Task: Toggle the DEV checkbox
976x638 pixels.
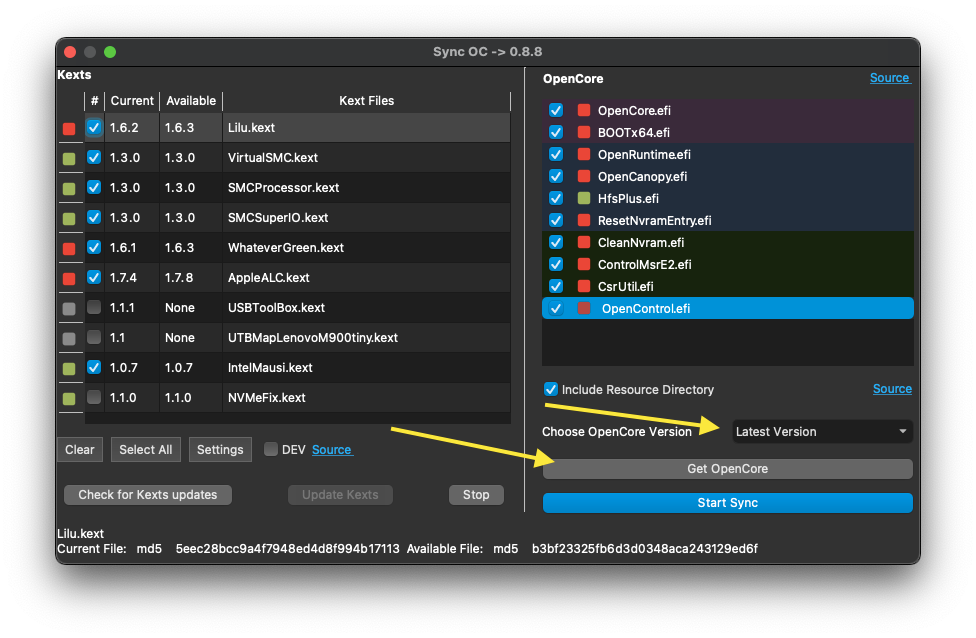Action: coord(271,449)
